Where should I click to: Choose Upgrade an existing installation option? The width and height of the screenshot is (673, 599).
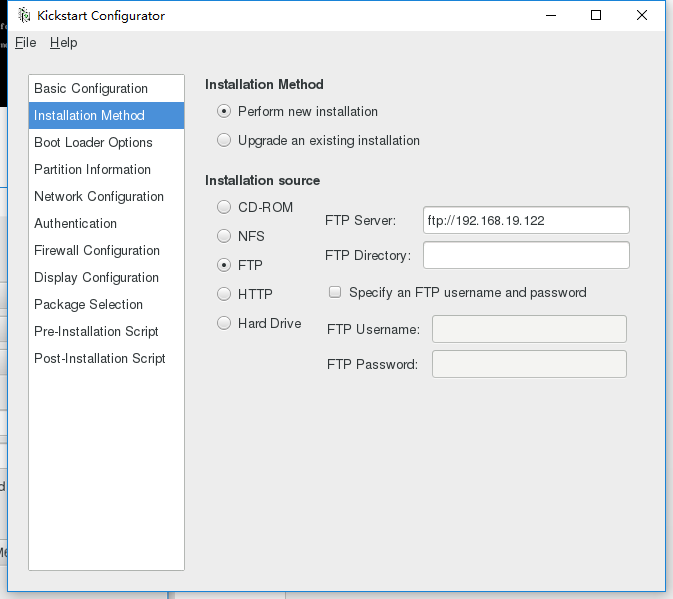click(x=225, y=141)
